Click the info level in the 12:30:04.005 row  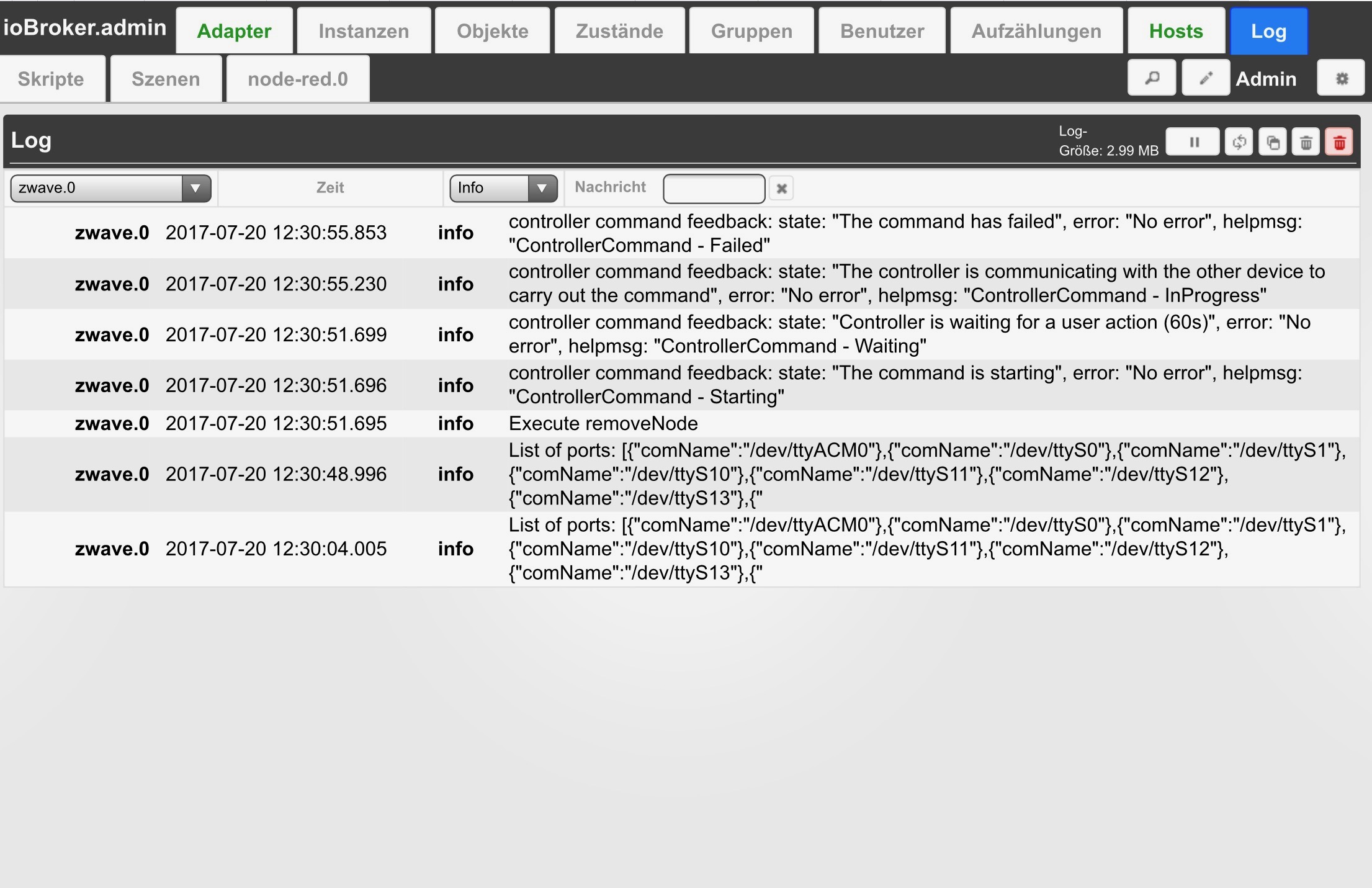(x=455, y=549)
